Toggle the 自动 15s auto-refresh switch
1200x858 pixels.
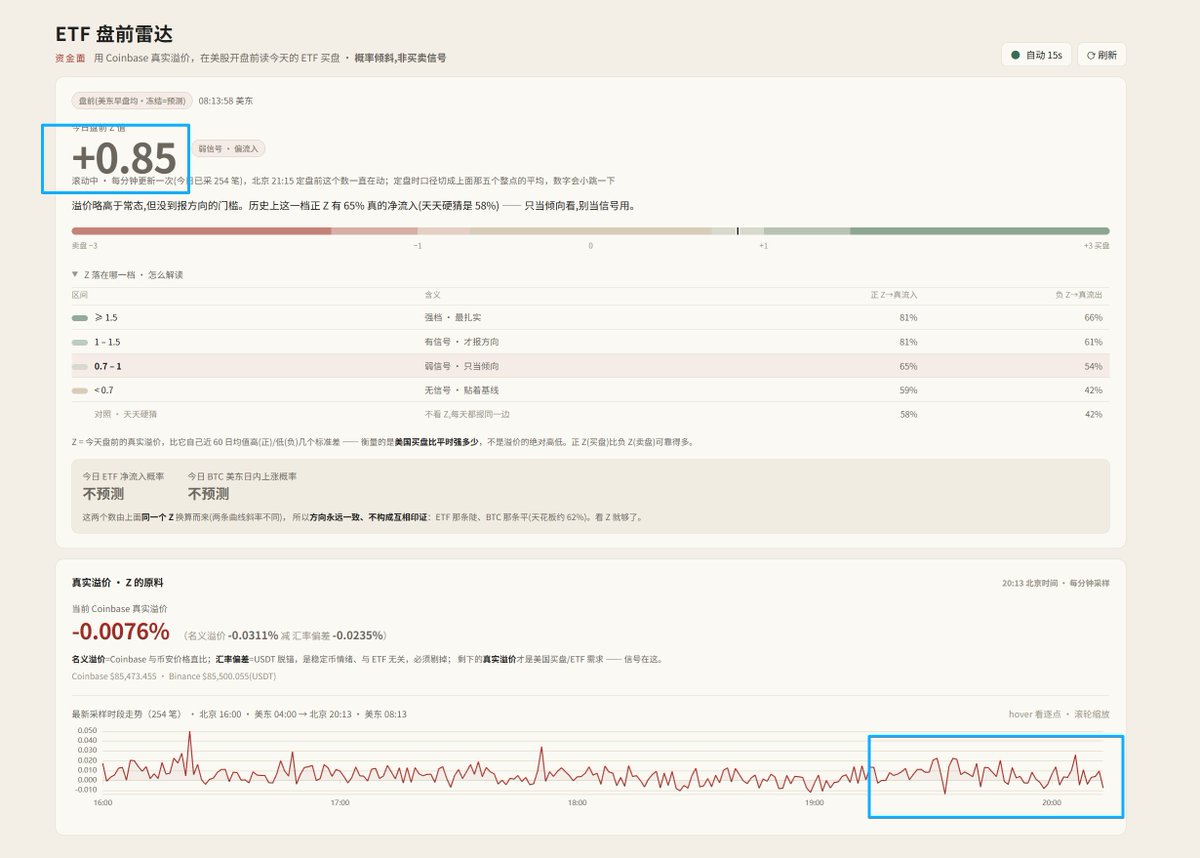[1036, 55]
